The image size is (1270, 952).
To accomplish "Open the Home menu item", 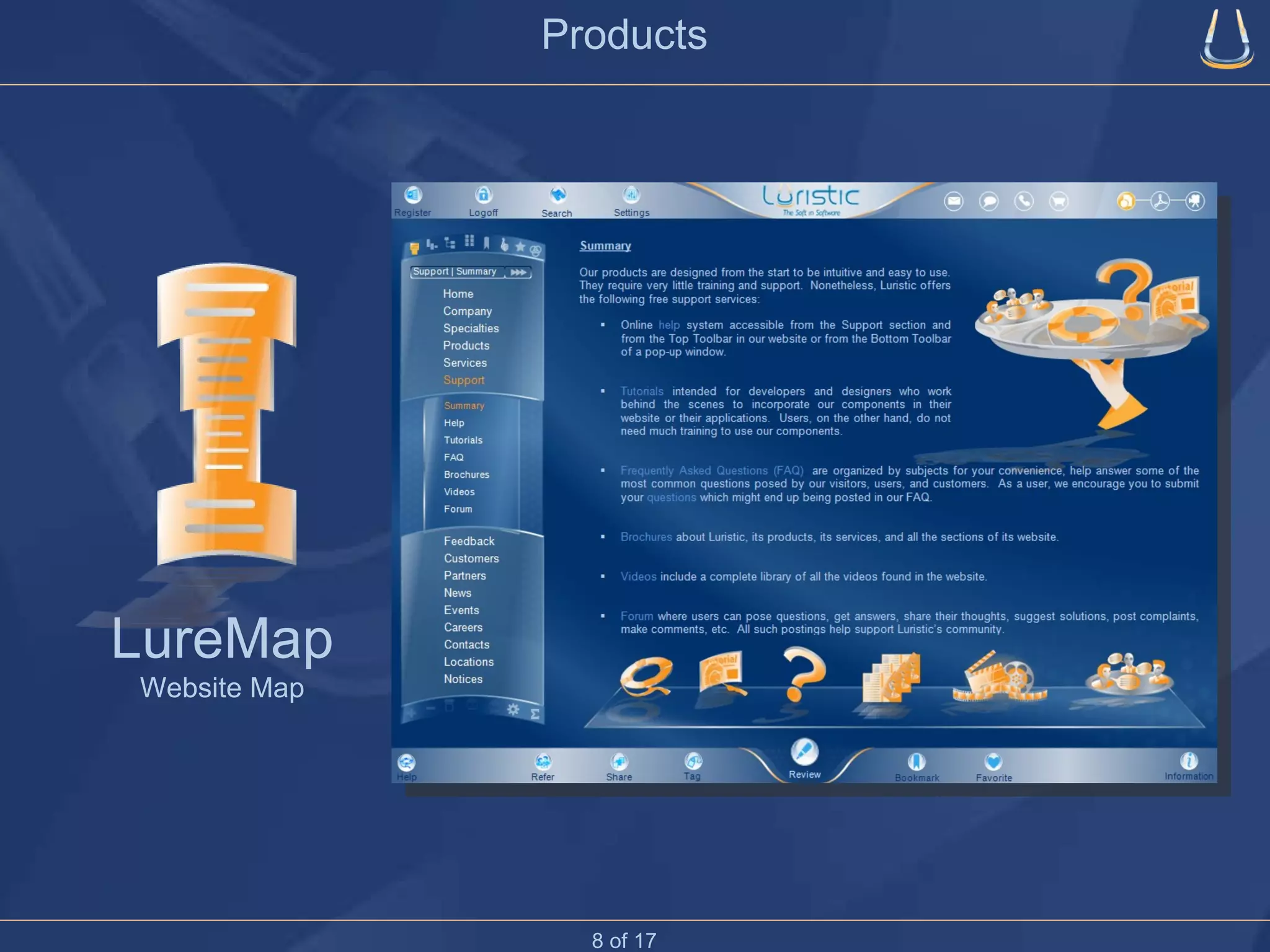I will click(458, 294).
